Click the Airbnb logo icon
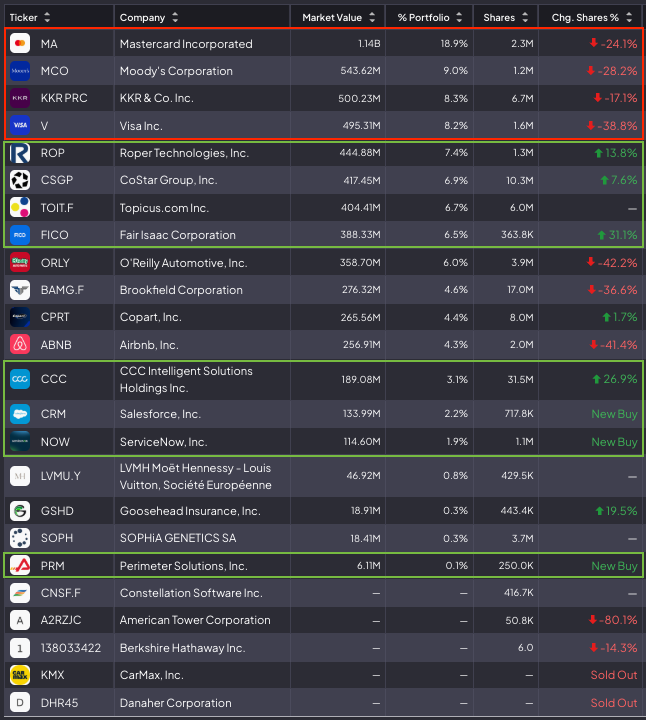 [x=20, y=344]
